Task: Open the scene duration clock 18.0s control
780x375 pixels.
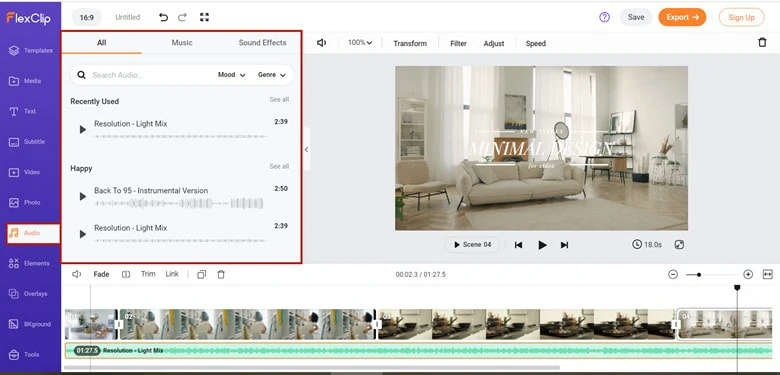Action: pyautogui.click(x=647, y=245)
